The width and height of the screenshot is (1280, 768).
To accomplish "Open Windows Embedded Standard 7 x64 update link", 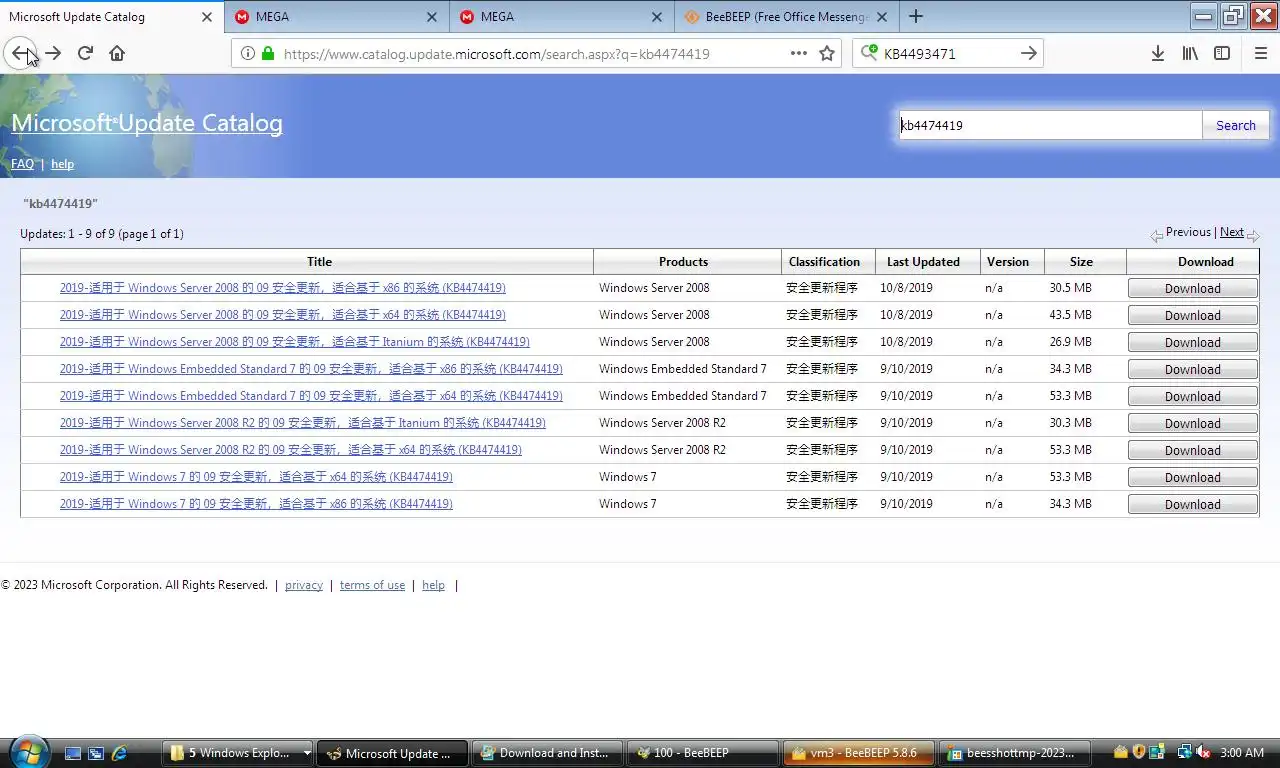I will pyautogui.click(x=311, y=396).
